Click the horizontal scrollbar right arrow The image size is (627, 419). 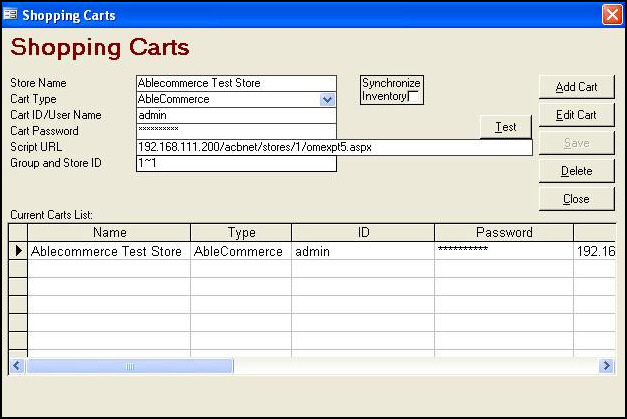606,365
